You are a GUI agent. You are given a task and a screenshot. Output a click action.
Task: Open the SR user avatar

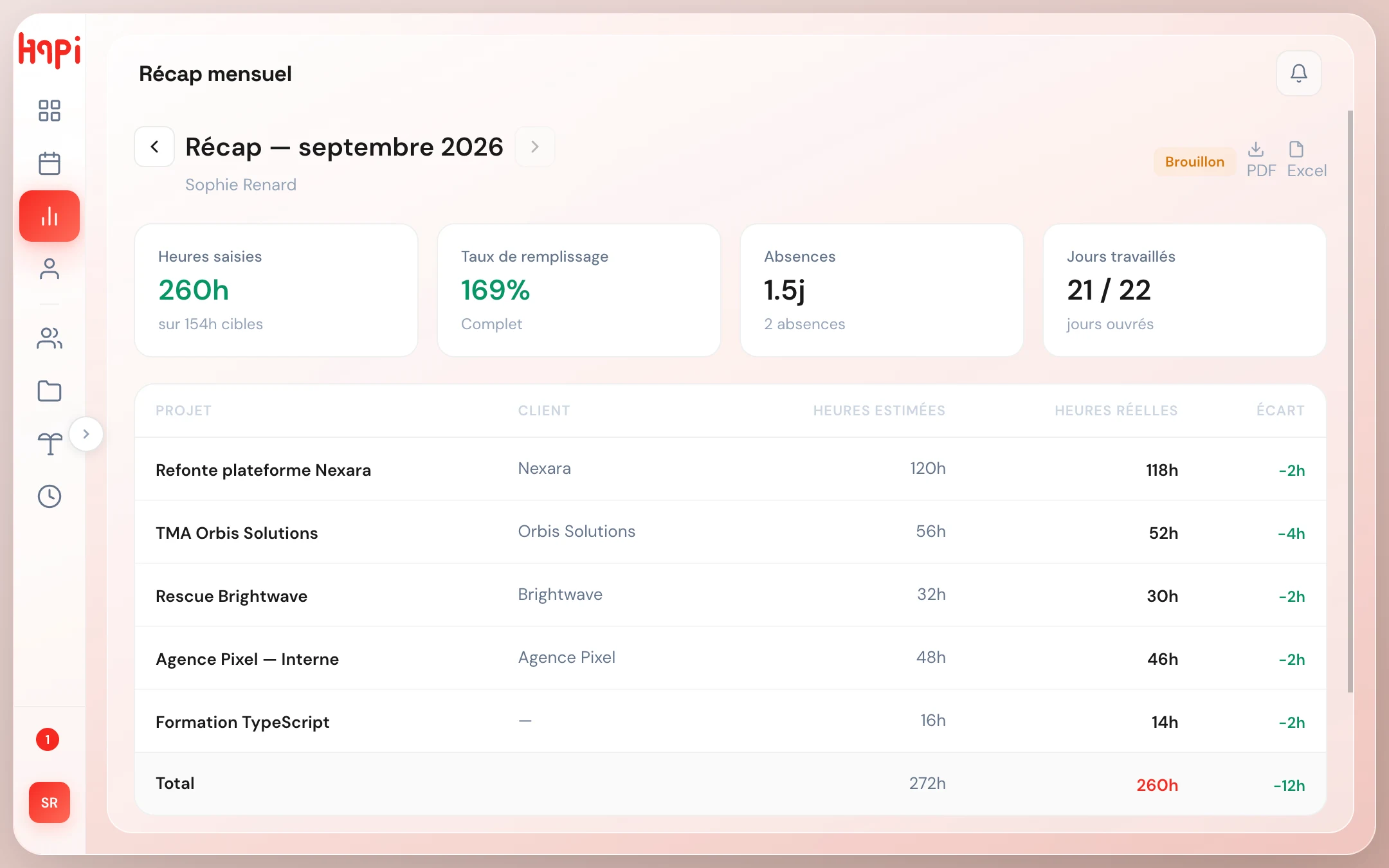[x=50, y=802]
